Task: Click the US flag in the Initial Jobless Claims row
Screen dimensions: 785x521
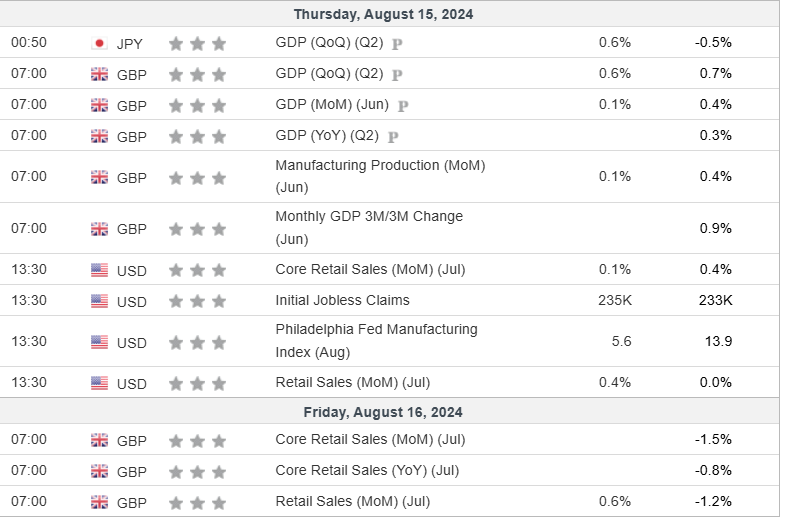Action: [x=99, y=300]
